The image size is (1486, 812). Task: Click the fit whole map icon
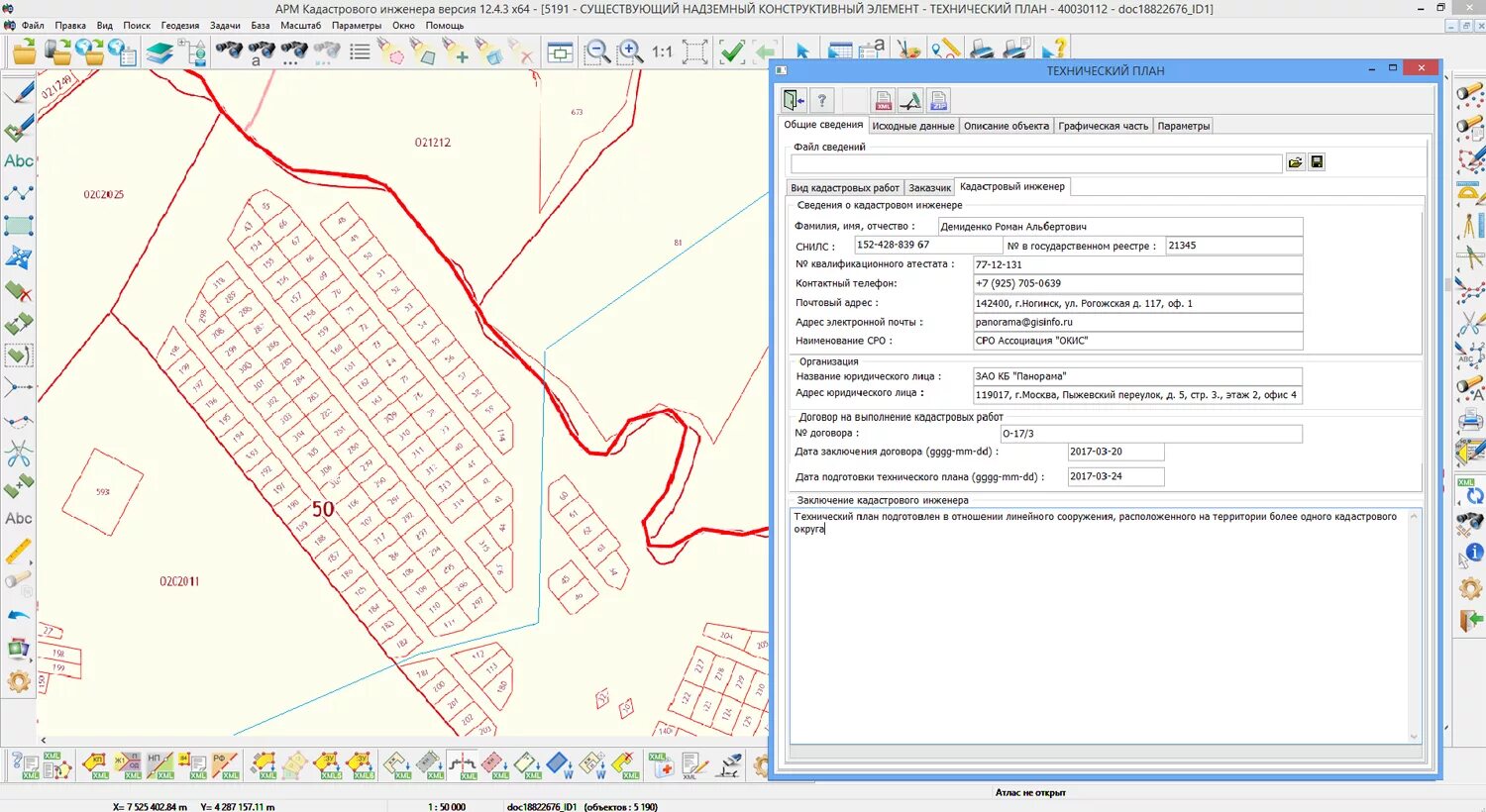[695, 51]
